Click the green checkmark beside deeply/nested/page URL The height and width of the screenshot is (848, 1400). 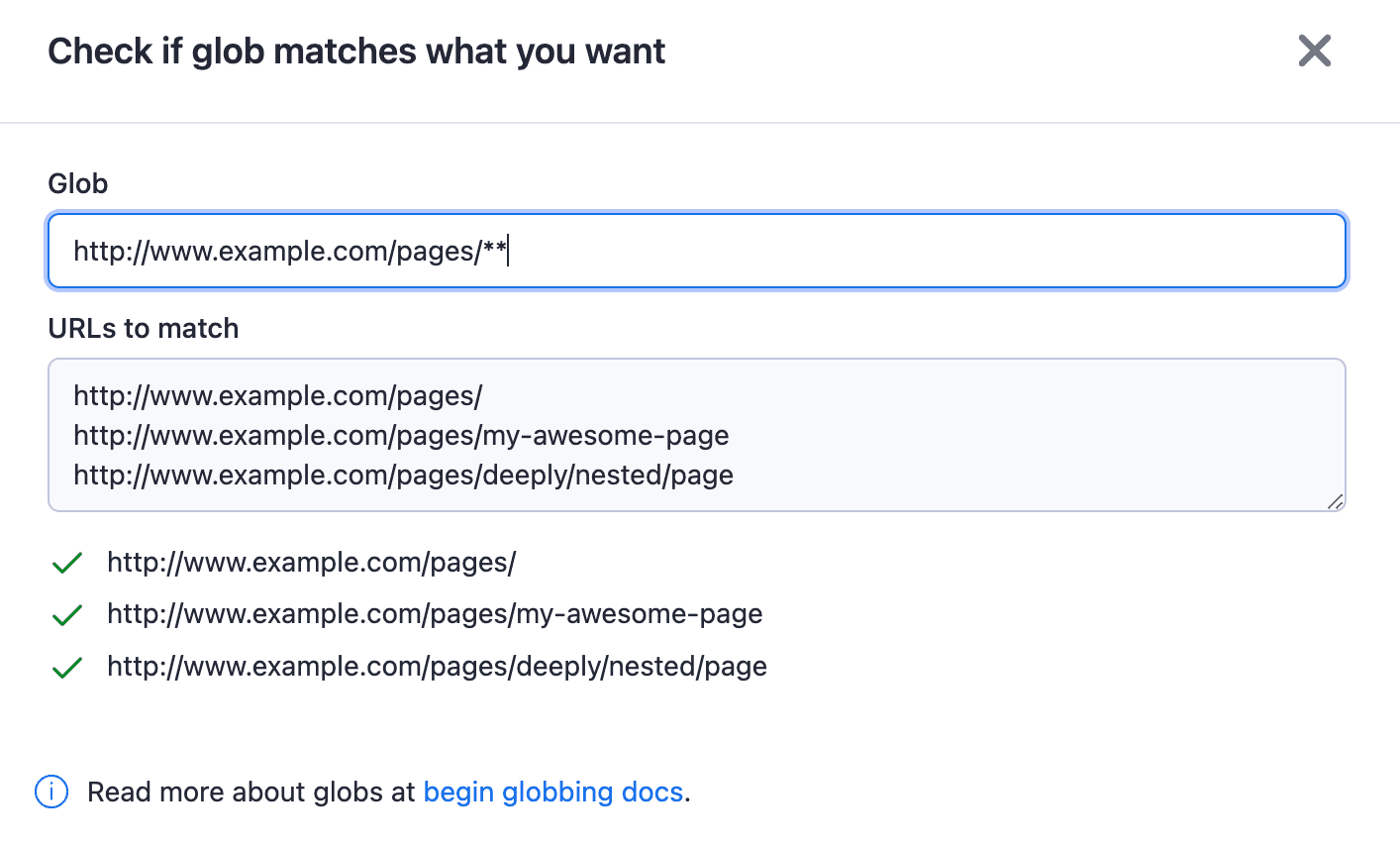click(x=66, y=666)
